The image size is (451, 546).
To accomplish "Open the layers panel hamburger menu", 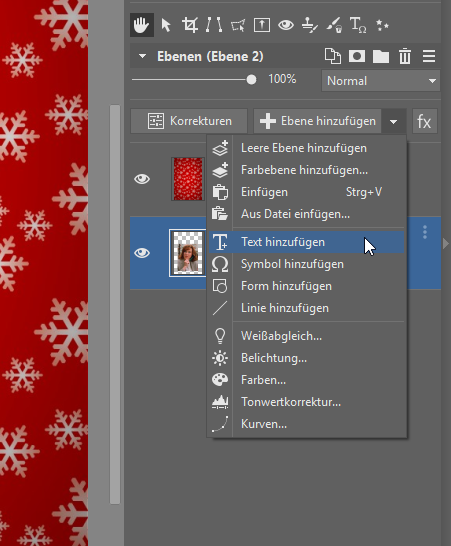I will (429, 56).
